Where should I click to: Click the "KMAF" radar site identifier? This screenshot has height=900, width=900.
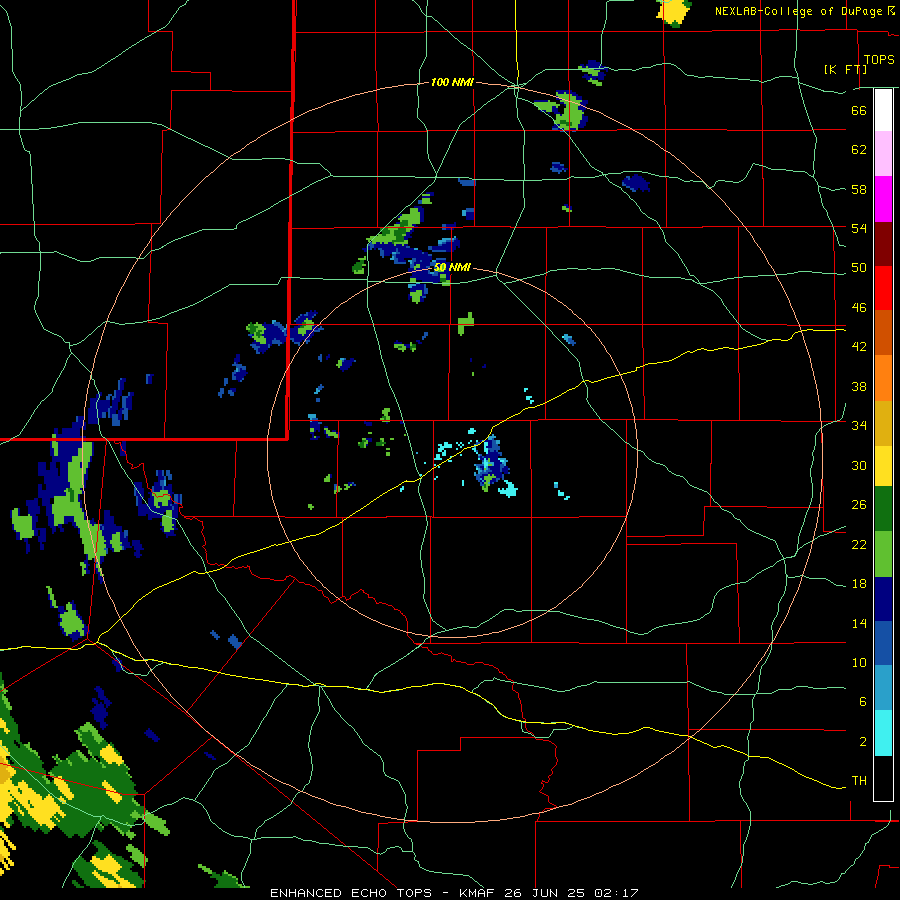[x=478, y=893]
